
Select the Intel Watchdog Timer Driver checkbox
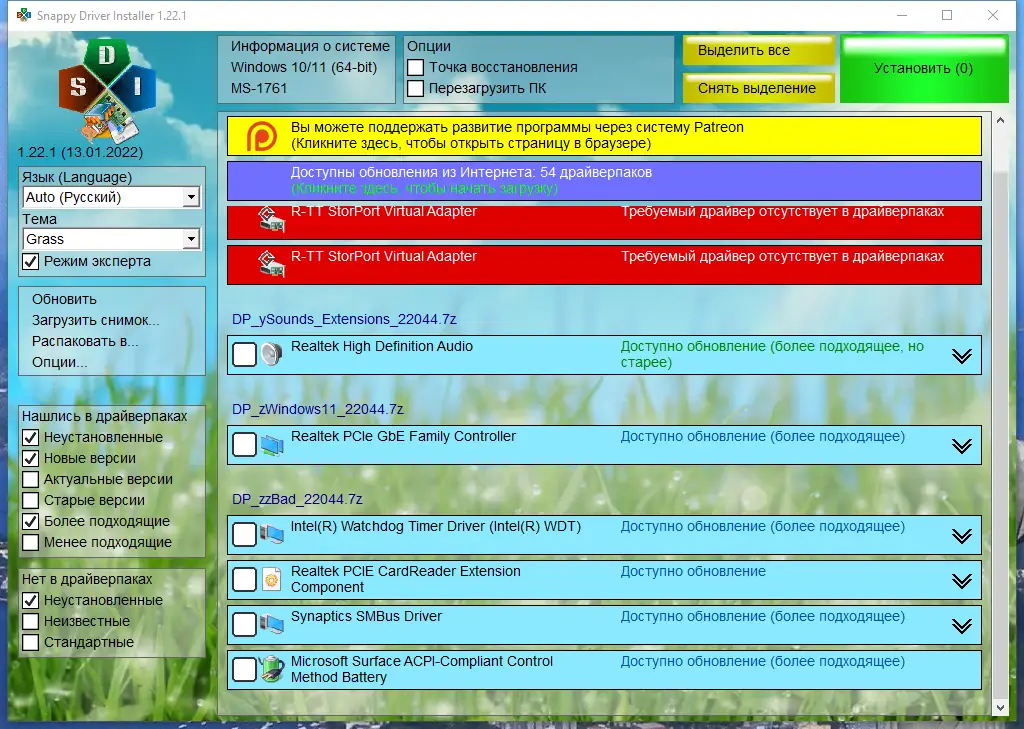tap(244, 534)
